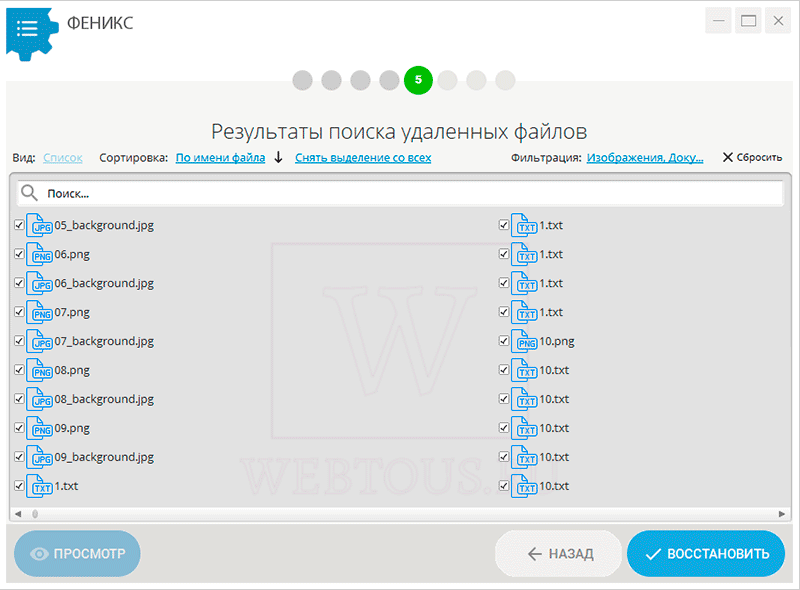
Task: Click the НАЗАД back button
Action: (x=558, y=554)
